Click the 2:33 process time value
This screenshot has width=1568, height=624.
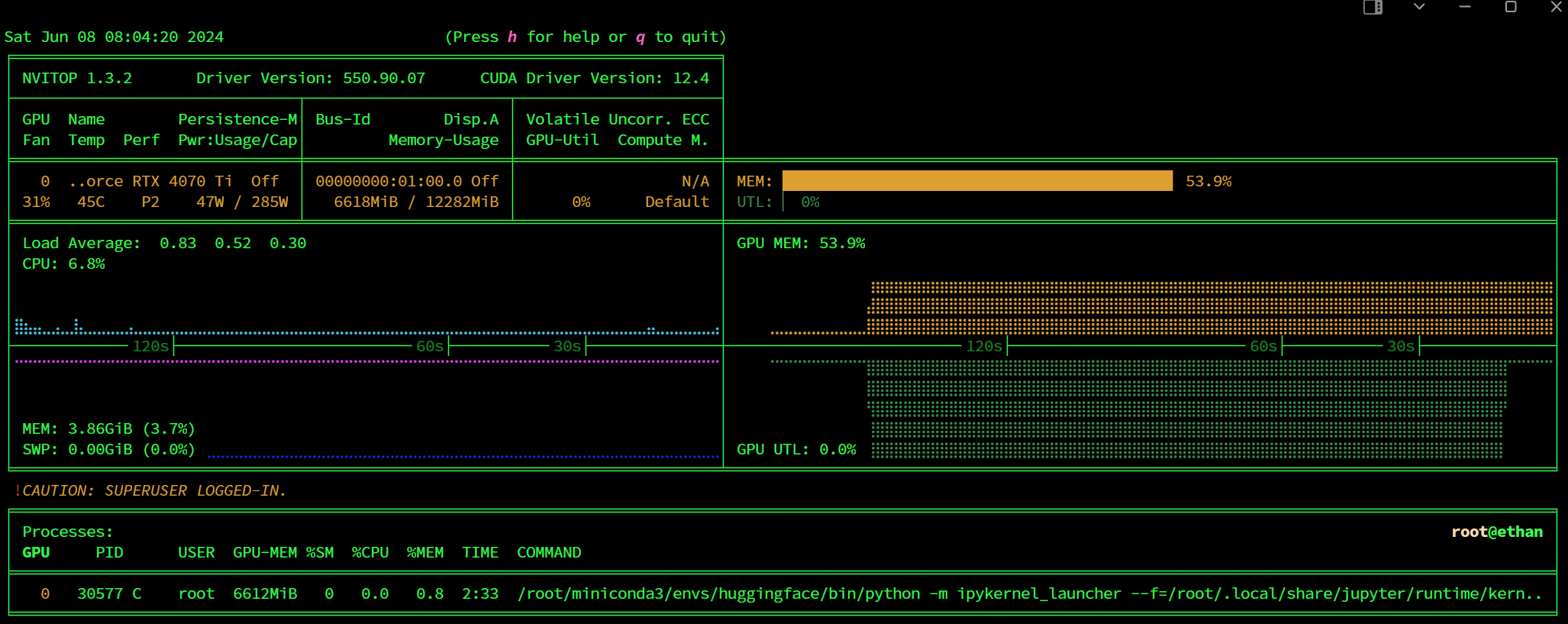click(480, 593)
